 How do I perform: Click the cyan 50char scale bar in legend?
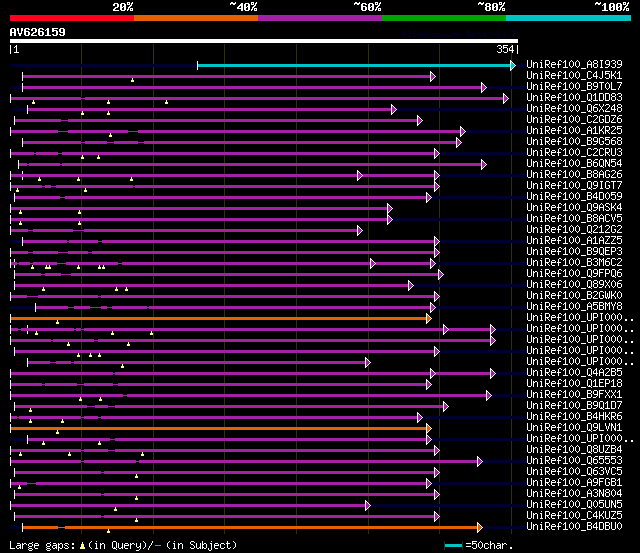click(453, 546)
